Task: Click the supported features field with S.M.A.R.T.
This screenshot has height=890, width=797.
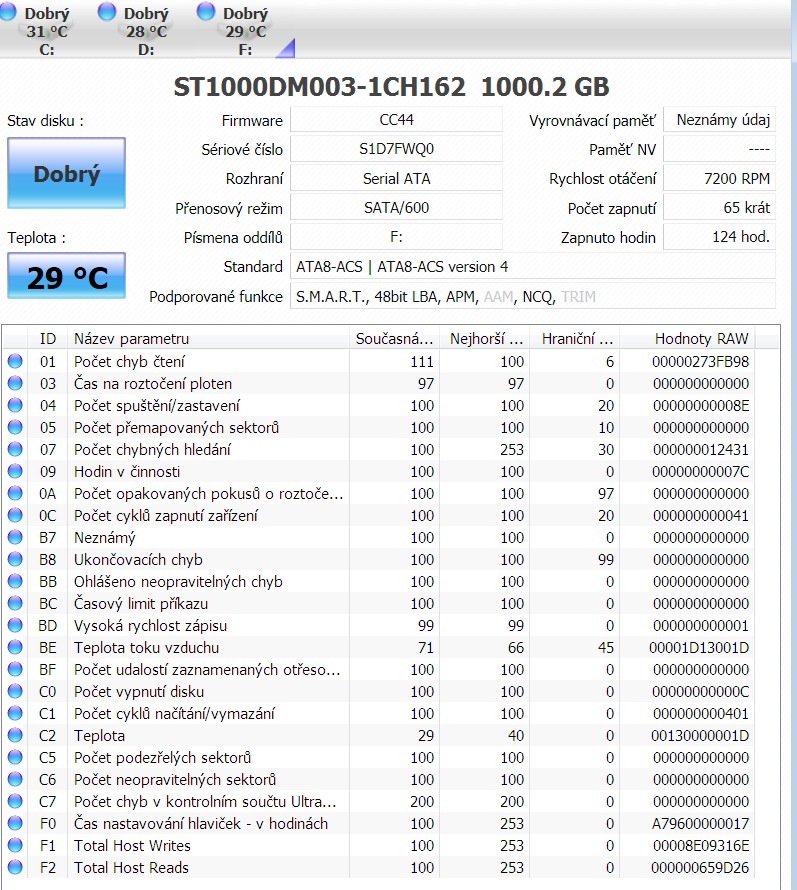Action: point(532,296)
